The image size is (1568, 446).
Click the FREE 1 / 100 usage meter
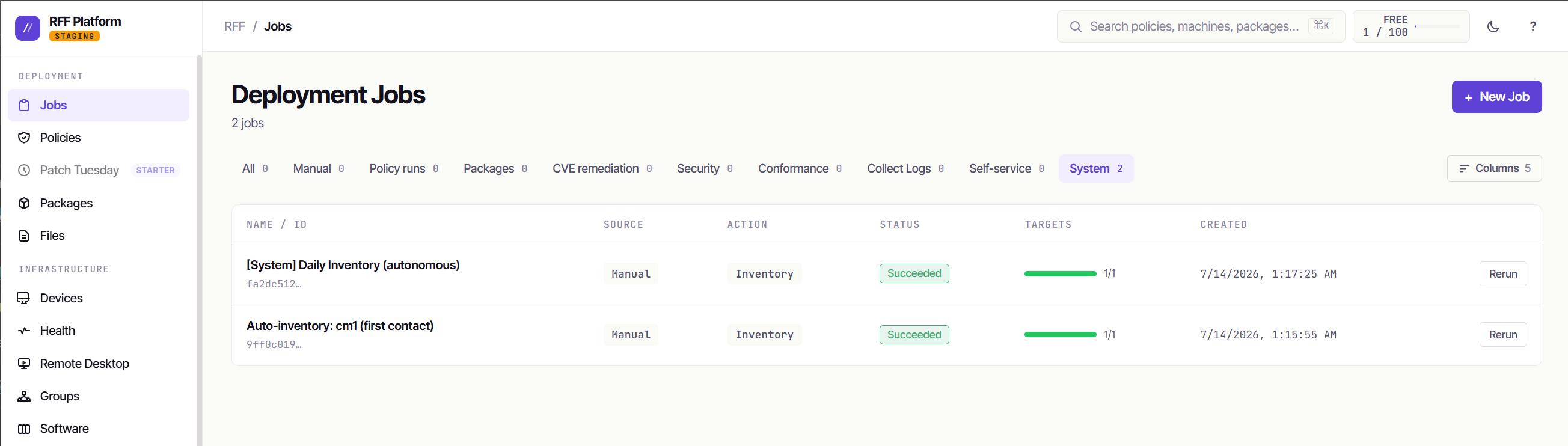(1410, 26)
